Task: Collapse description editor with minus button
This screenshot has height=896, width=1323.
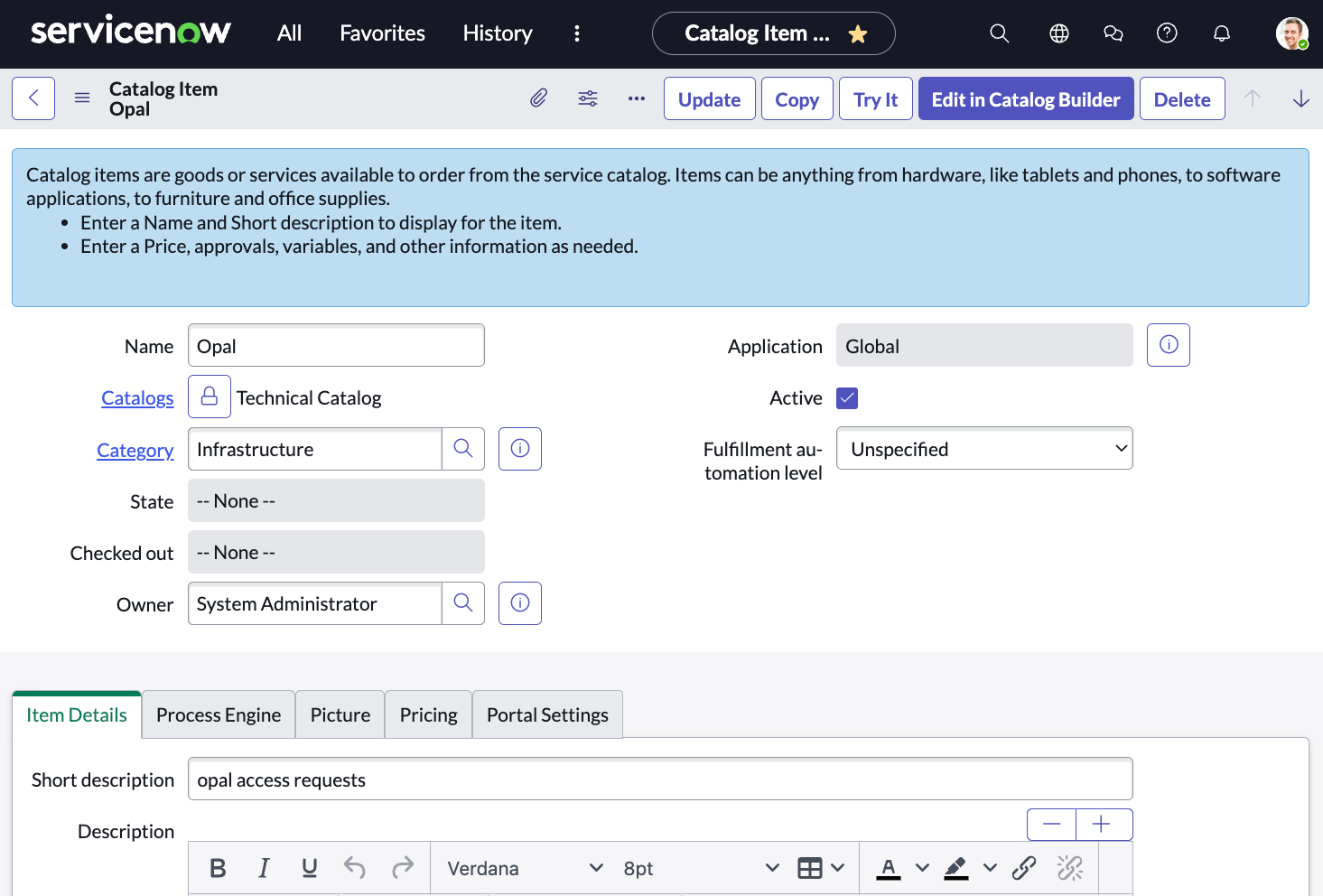Action: click(x=1052, y=824)
